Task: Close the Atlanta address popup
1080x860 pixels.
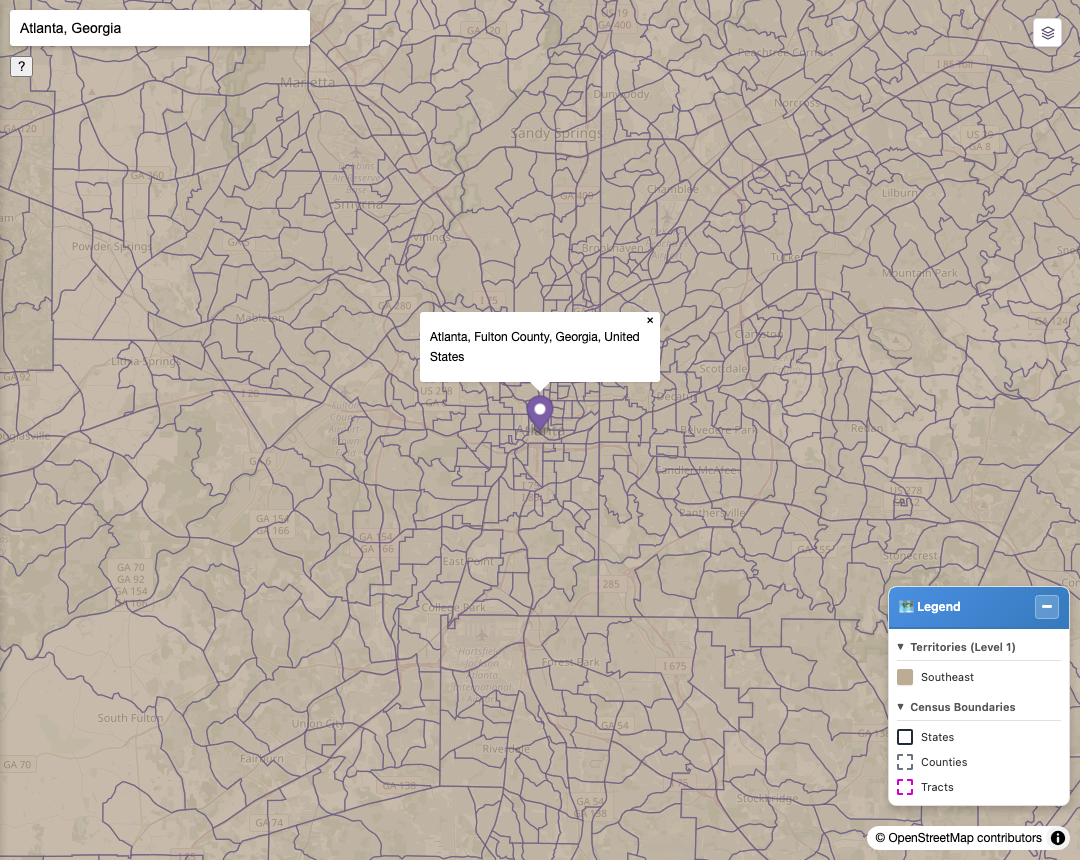Action: (650, 320)
